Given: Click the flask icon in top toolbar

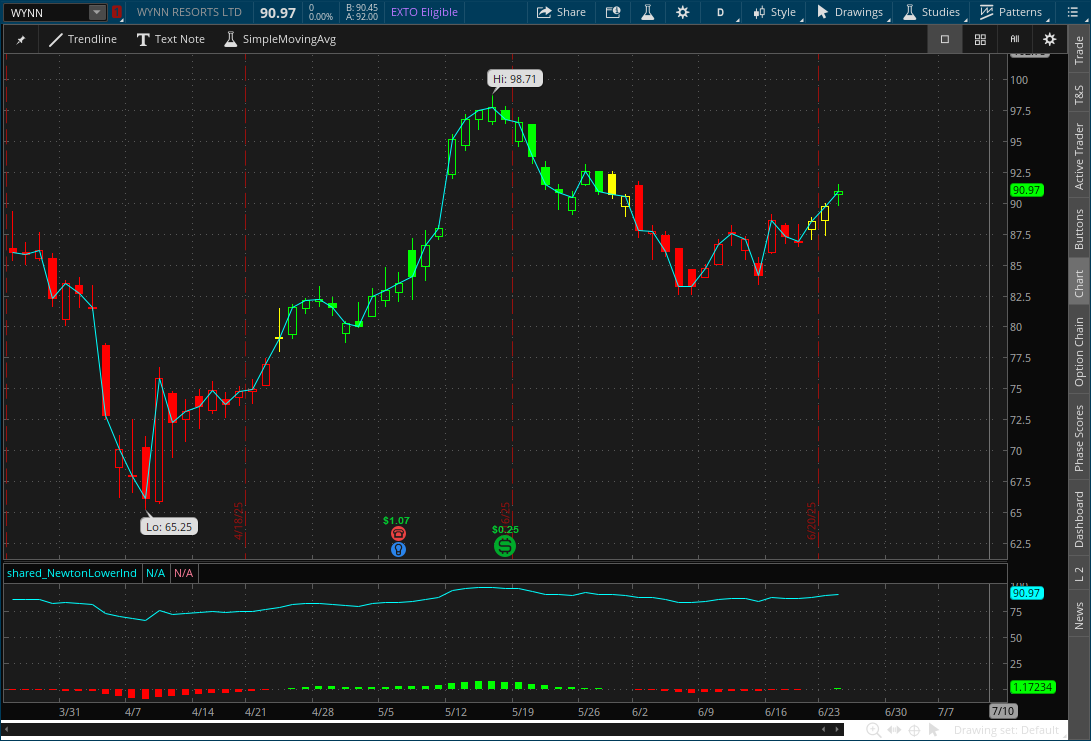Looking at the screenshot, I should [x=647, y=12].
